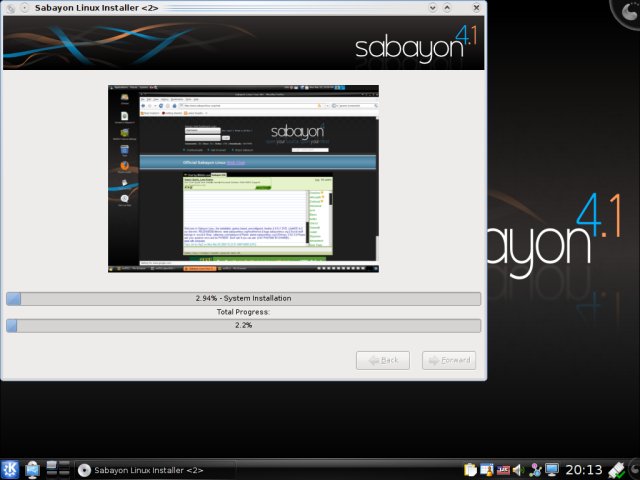Click the keyboard layout tray icon

[x=503, y=470]
